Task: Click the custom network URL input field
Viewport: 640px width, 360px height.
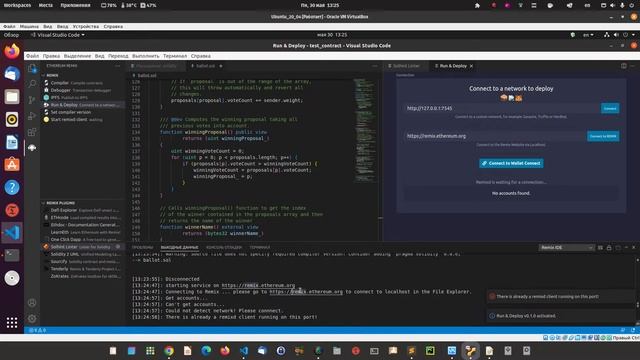Action: [x=502, y=108]
